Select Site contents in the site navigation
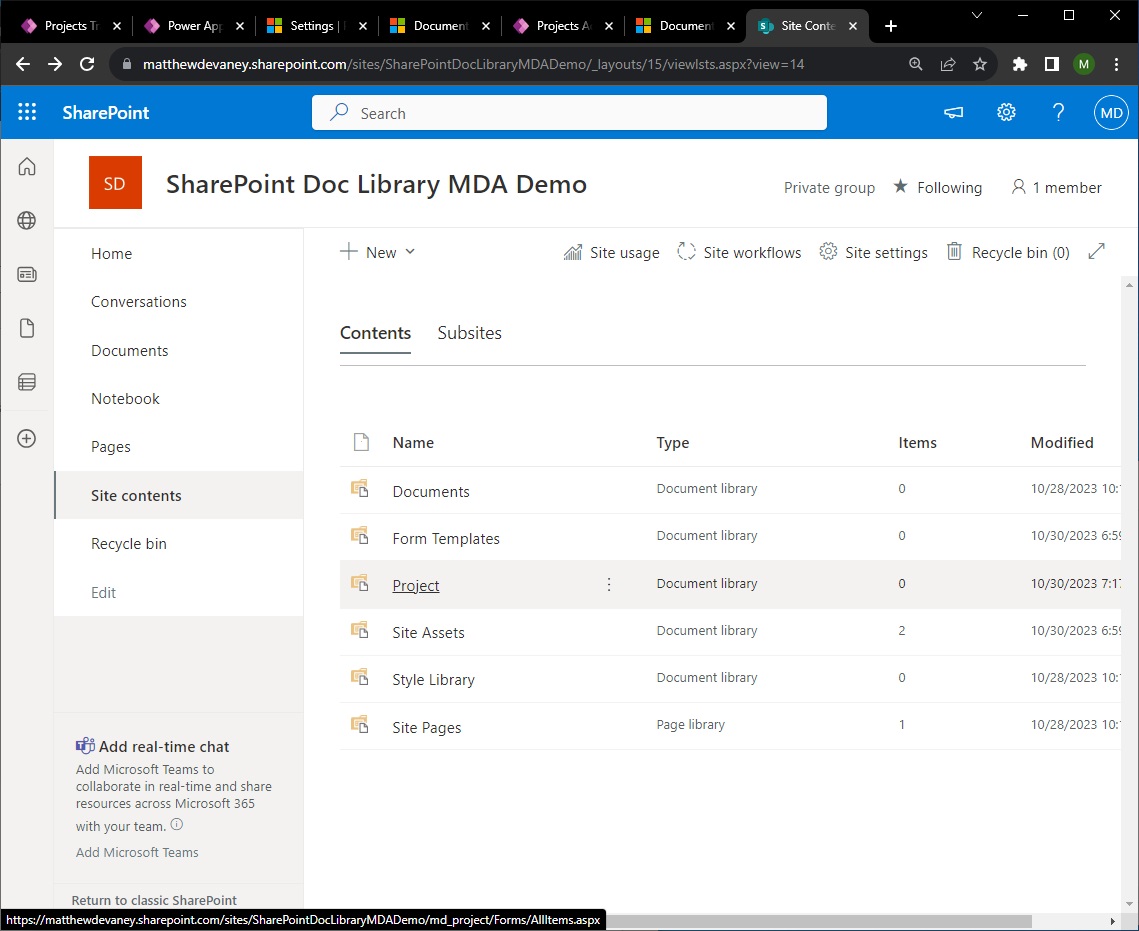Image resolution: width=1139 pixels, height=931 pixels. click(136, 495)
